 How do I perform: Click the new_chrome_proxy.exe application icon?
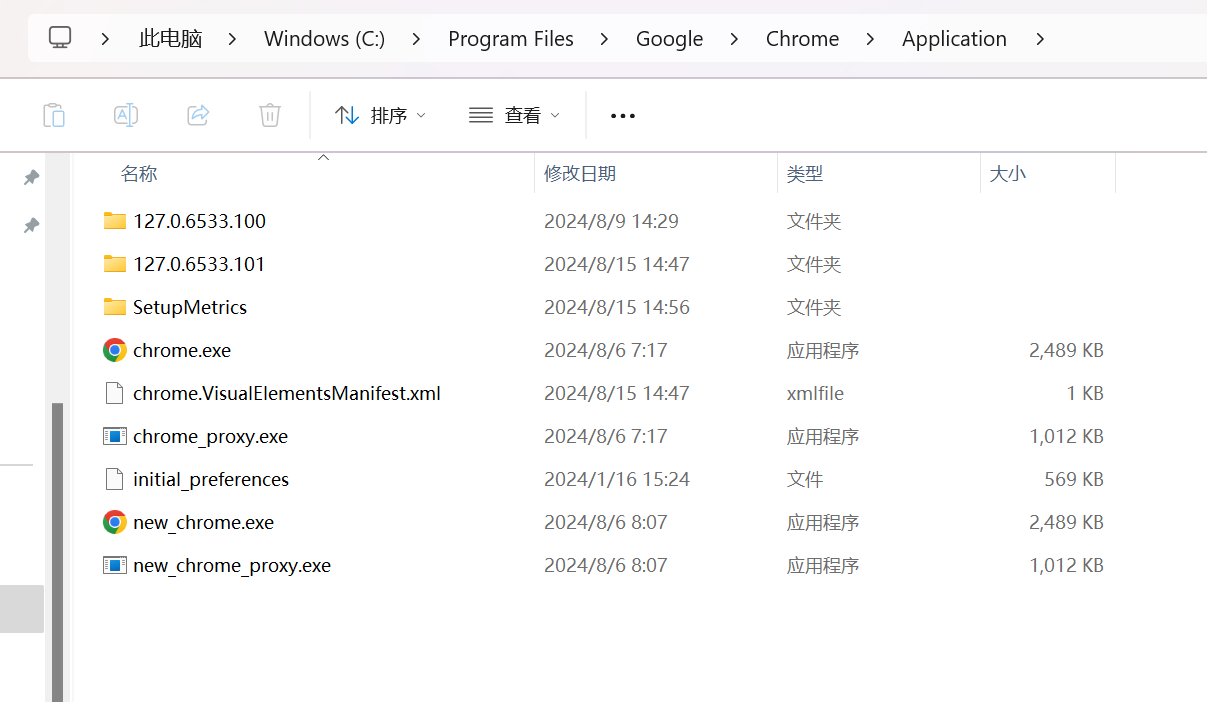(x=115, y=565)
